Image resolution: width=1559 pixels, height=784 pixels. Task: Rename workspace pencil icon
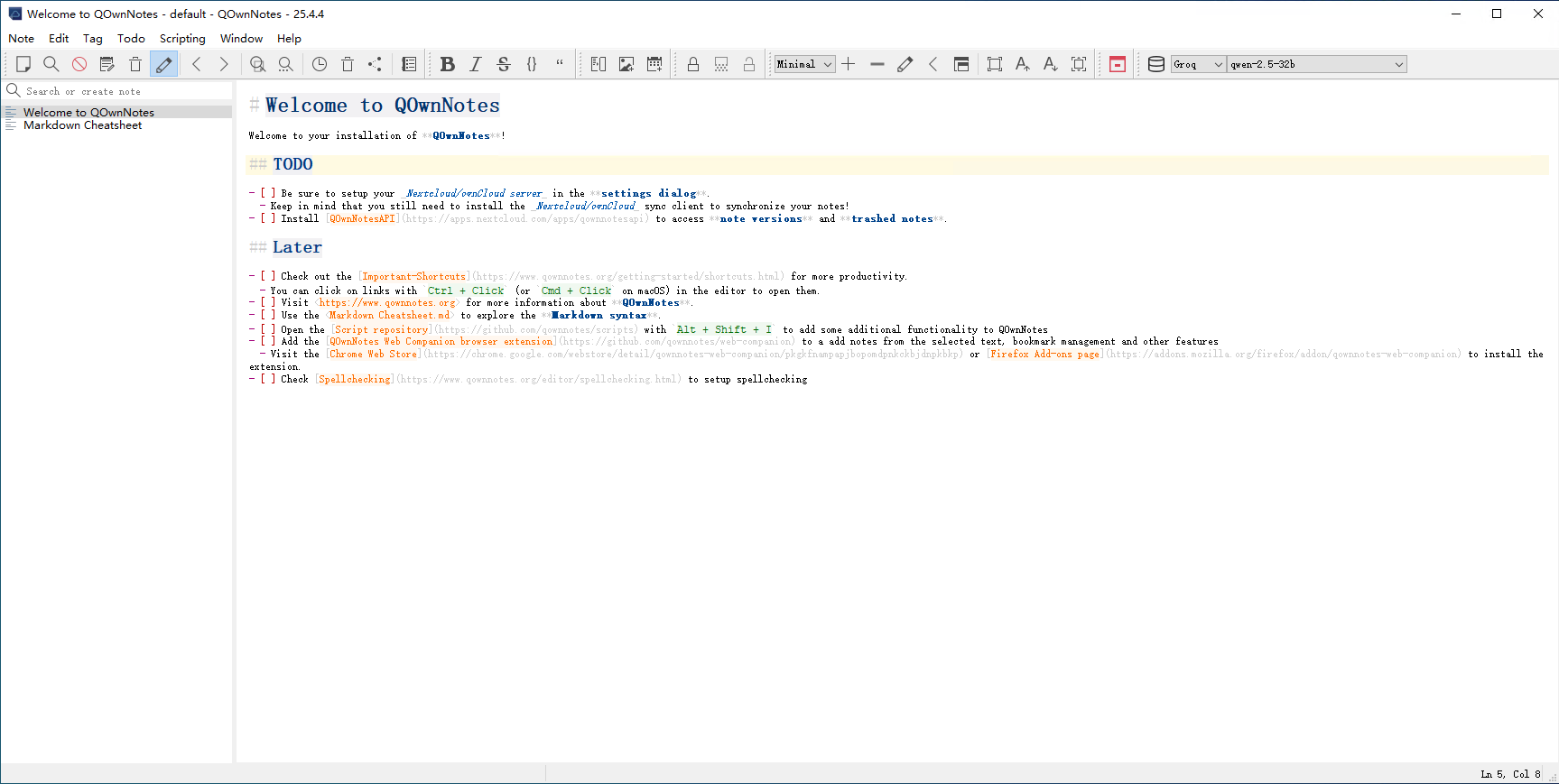905,64
